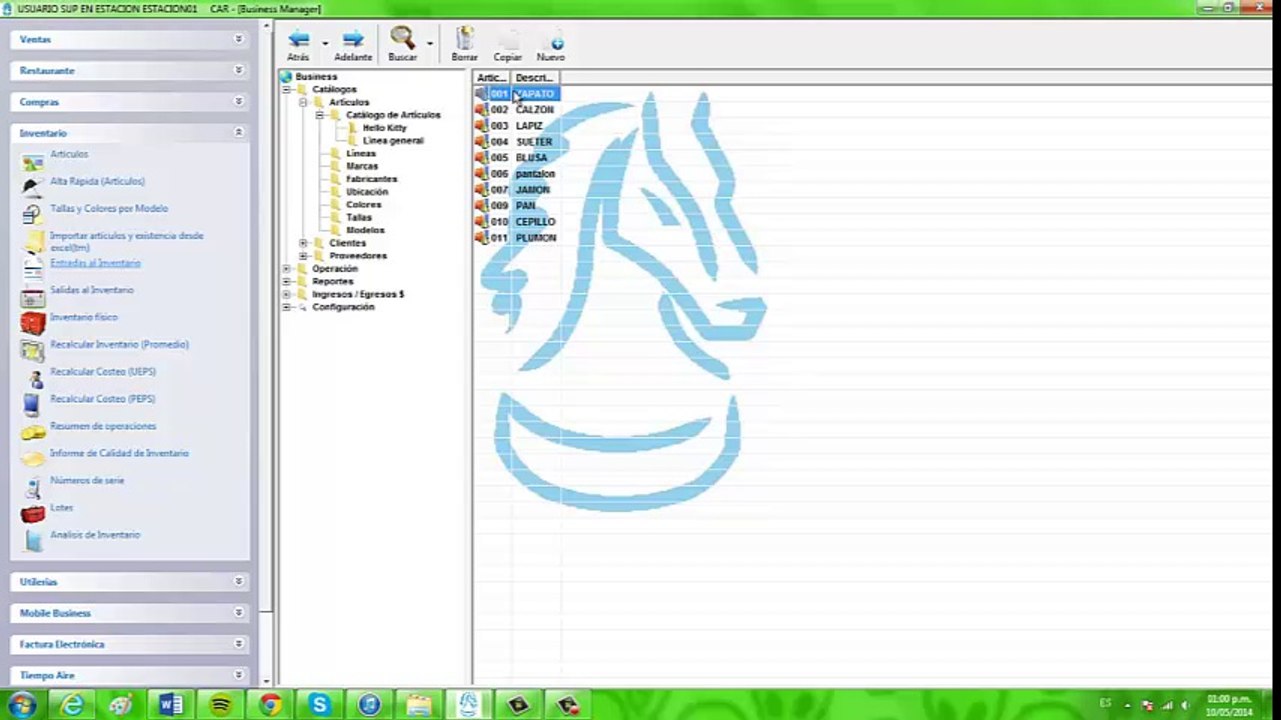This screenshot has width=1281, height=720.
Task: Click the Alta Rápida (Artículos) icon
Action: pos(32,187)
